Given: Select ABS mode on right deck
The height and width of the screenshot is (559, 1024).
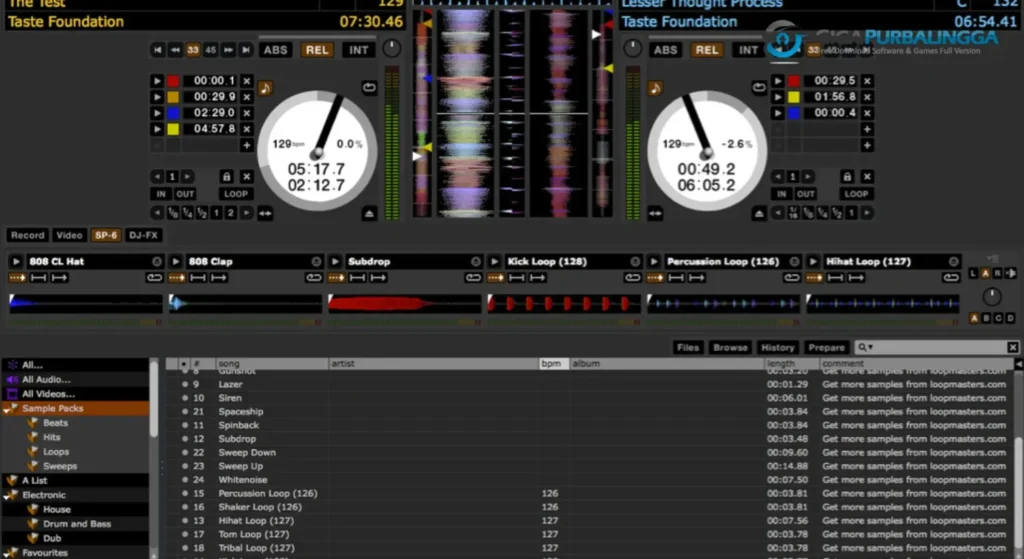Looking at the screenshot, I should click(x=665, y=50).
